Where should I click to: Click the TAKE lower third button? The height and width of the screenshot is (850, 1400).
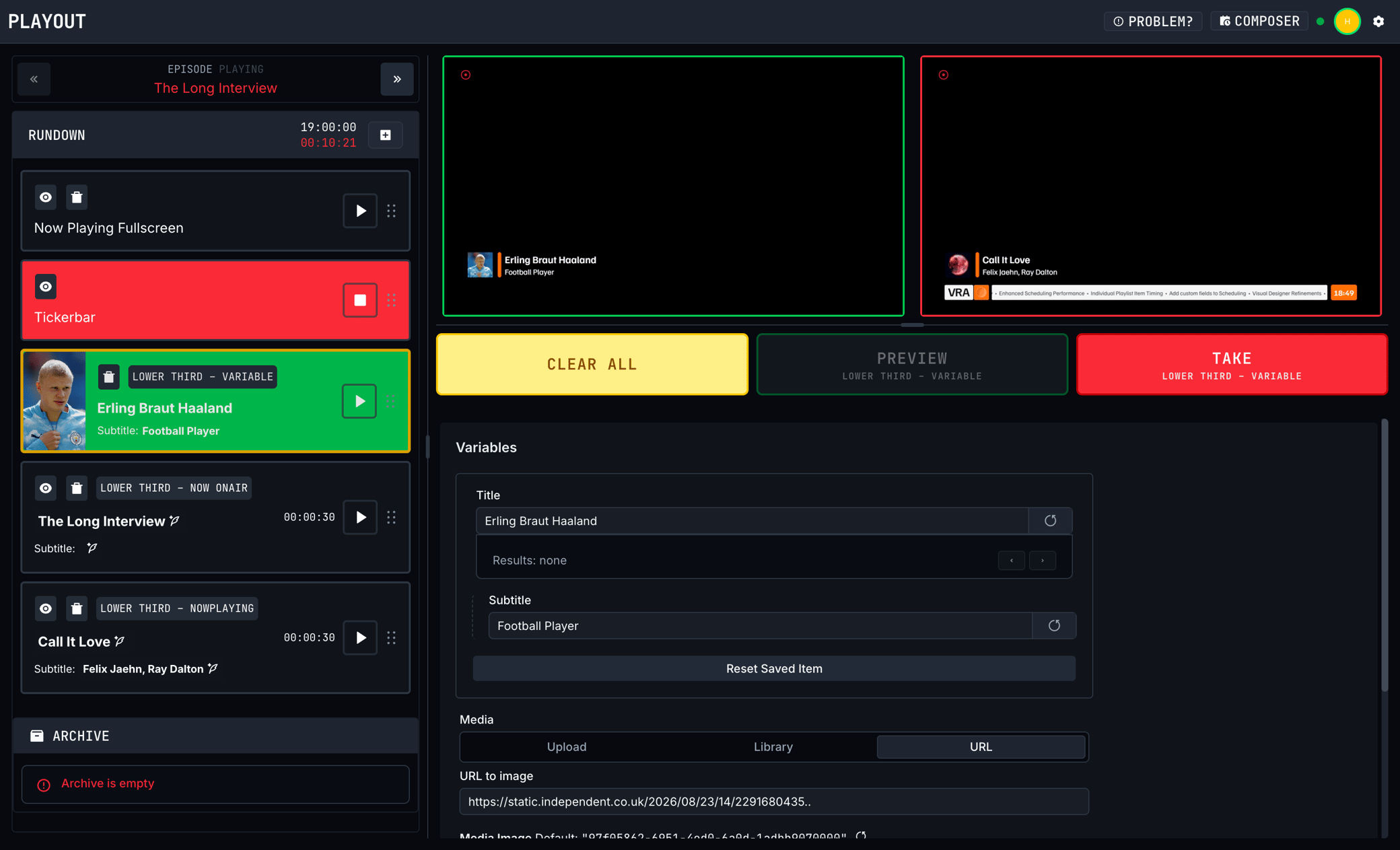coord(1232,364)
